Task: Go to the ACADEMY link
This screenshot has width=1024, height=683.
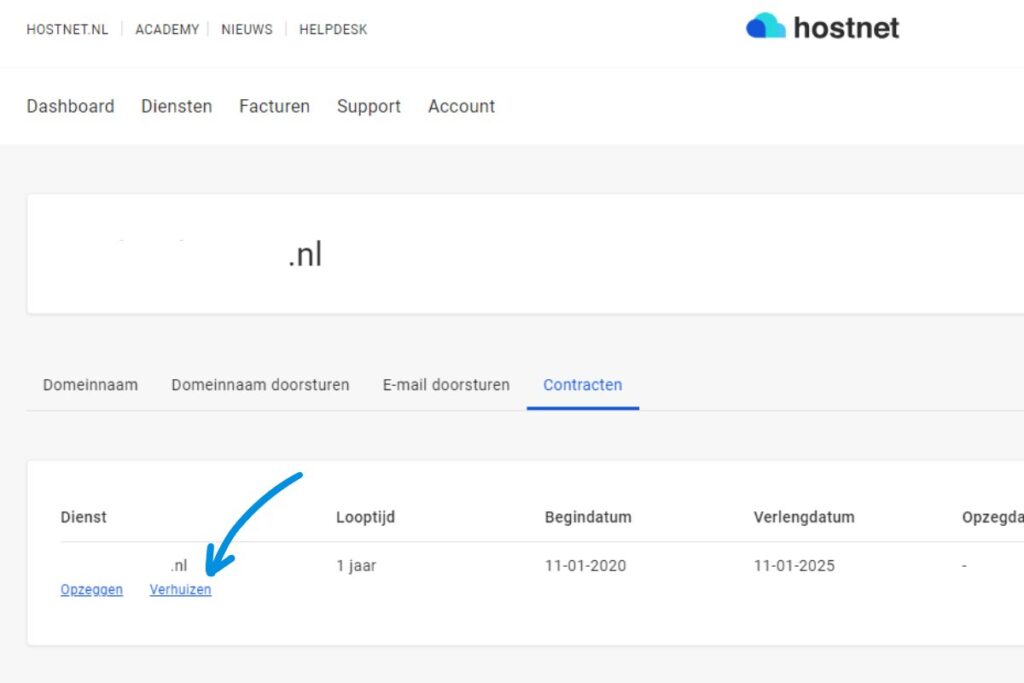Action: tap(167, 29)
